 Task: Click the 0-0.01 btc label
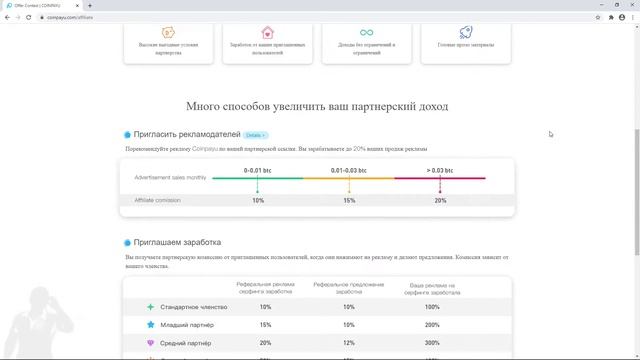coord(258,171)
